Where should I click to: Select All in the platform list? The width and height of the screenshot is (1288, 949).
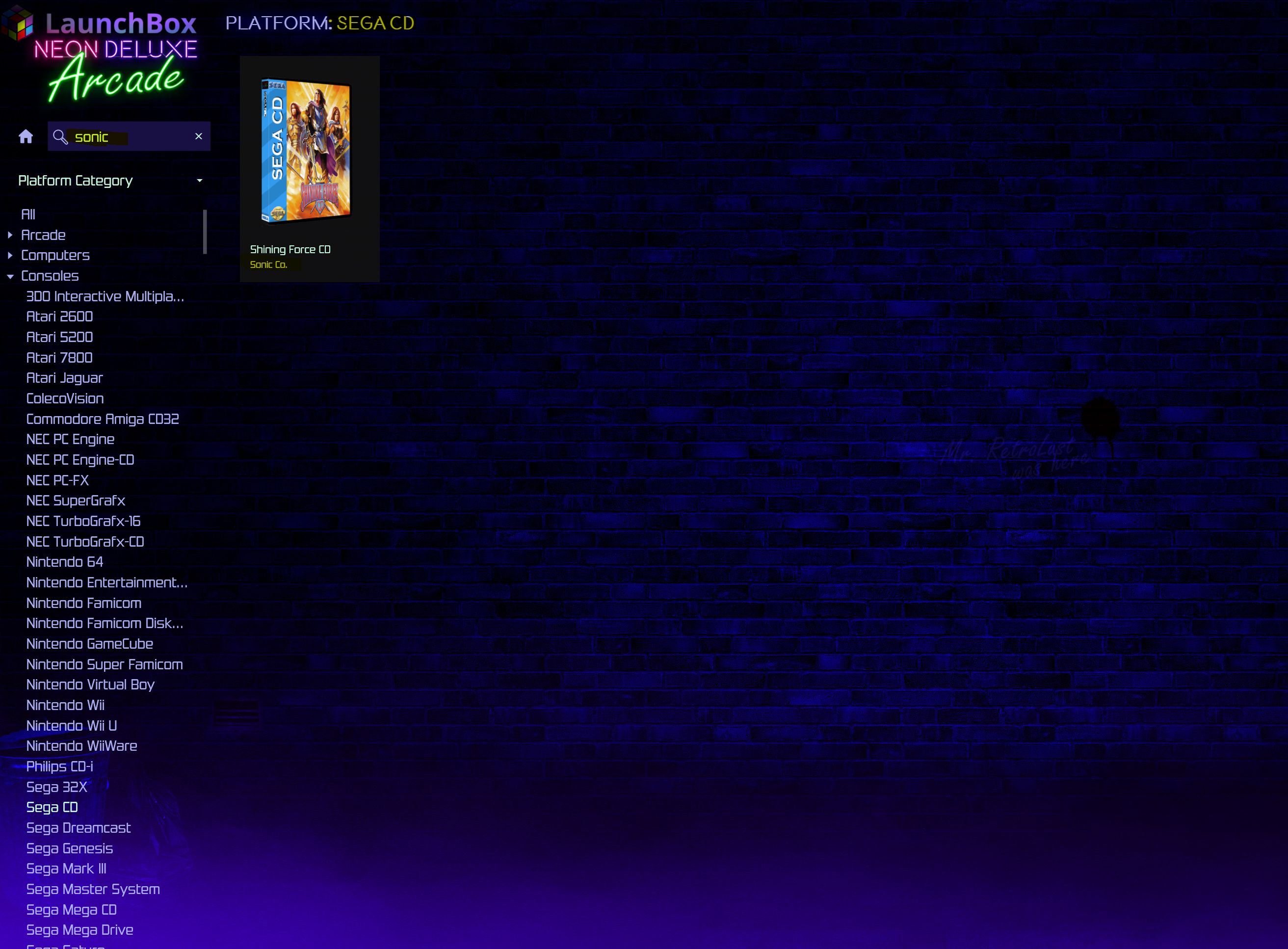[x=28, y=215]
